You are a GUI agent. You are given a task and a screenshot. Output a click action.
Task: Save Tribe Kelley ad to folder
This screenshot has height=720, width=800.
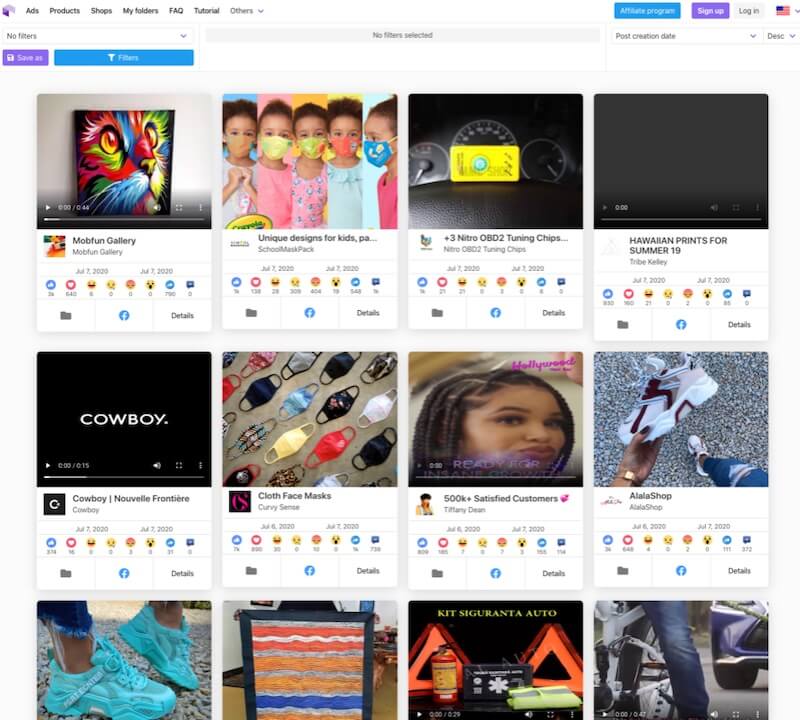623,325
